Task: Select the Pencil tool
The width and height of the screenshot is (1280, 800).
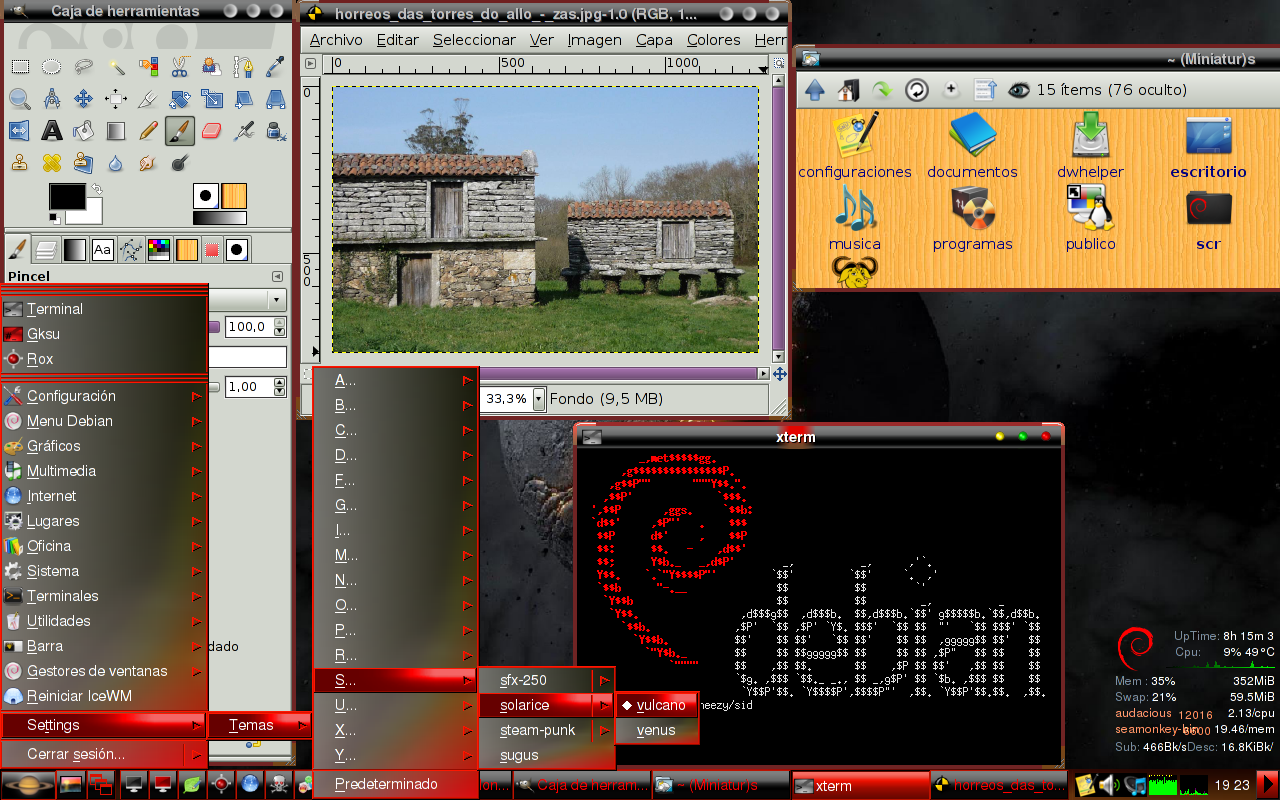Action: click(148, 131)
